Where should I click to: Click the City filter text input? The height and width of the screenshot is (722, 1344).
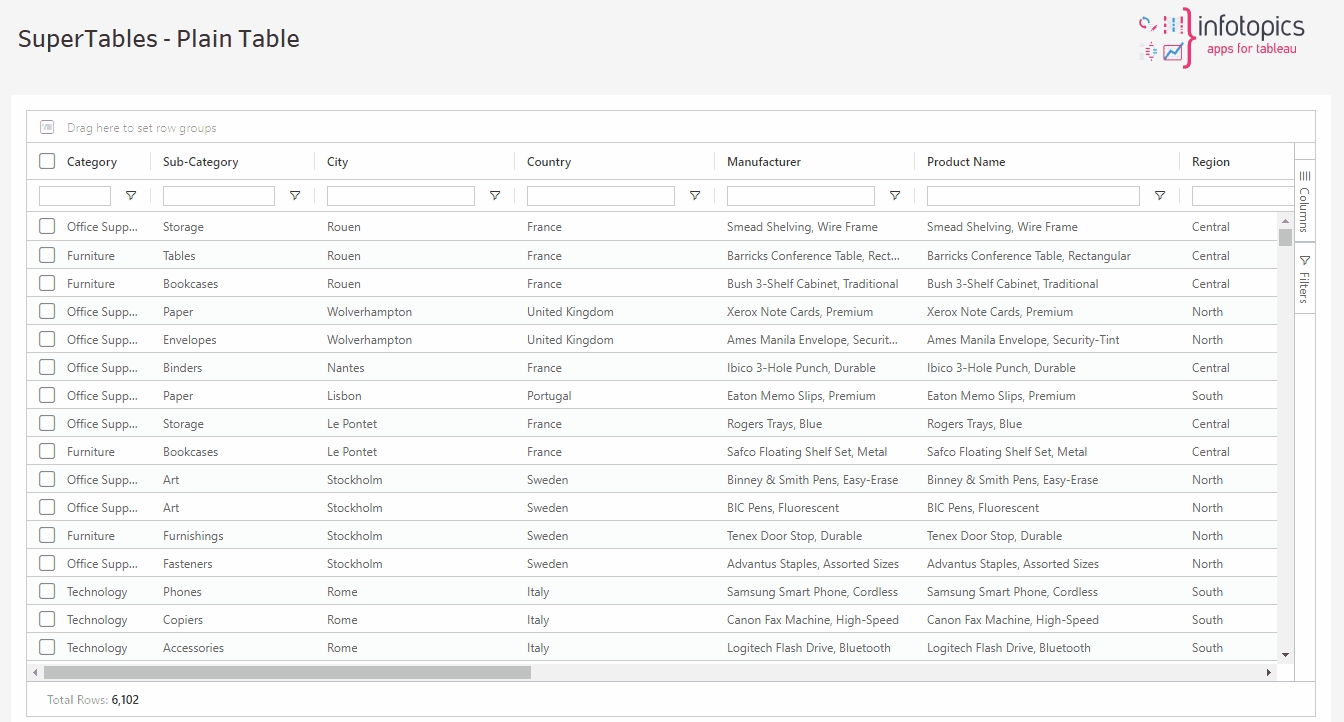(x=400, y=196)
